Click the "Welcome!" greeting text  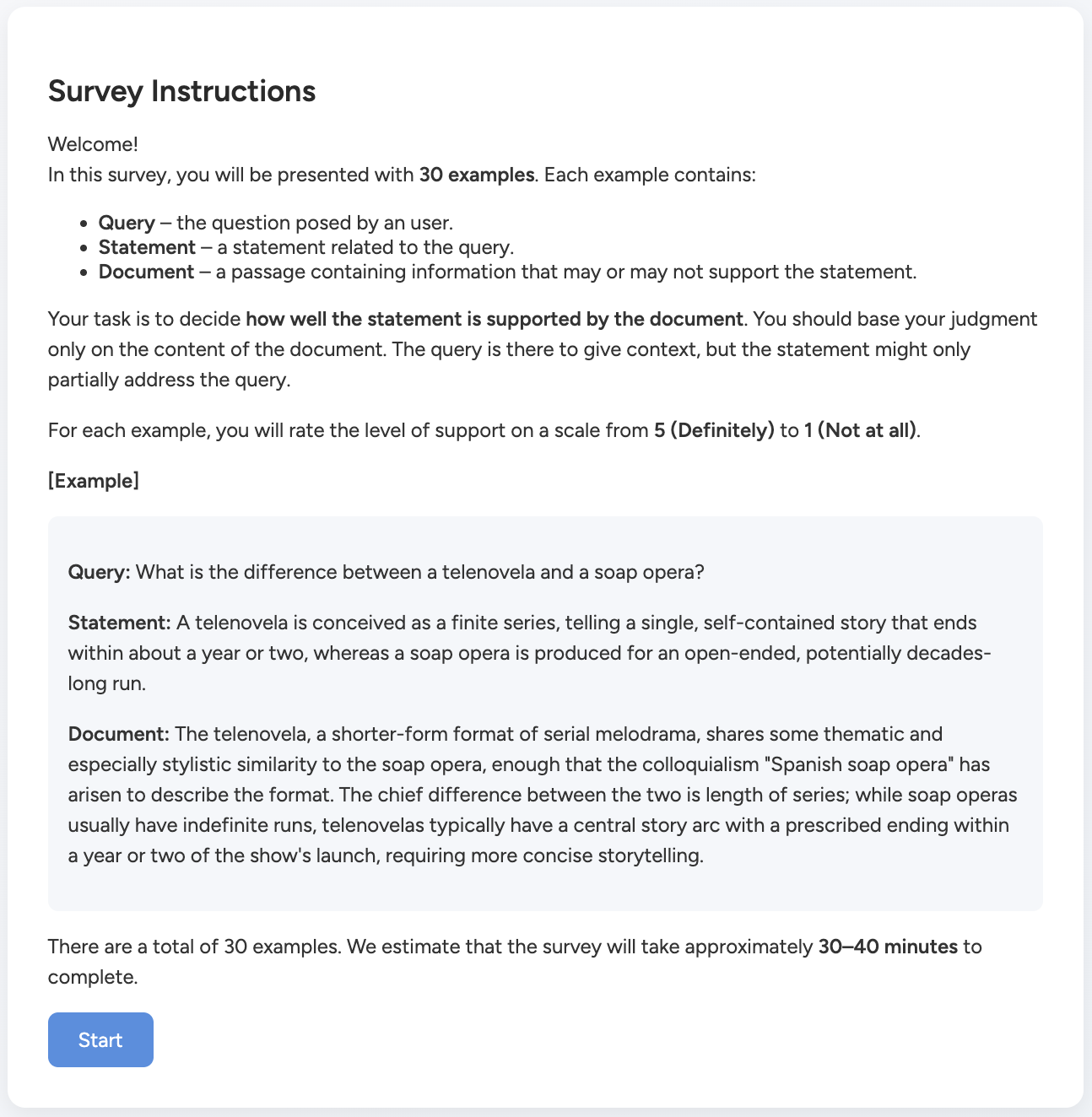[x=93, y=144]
